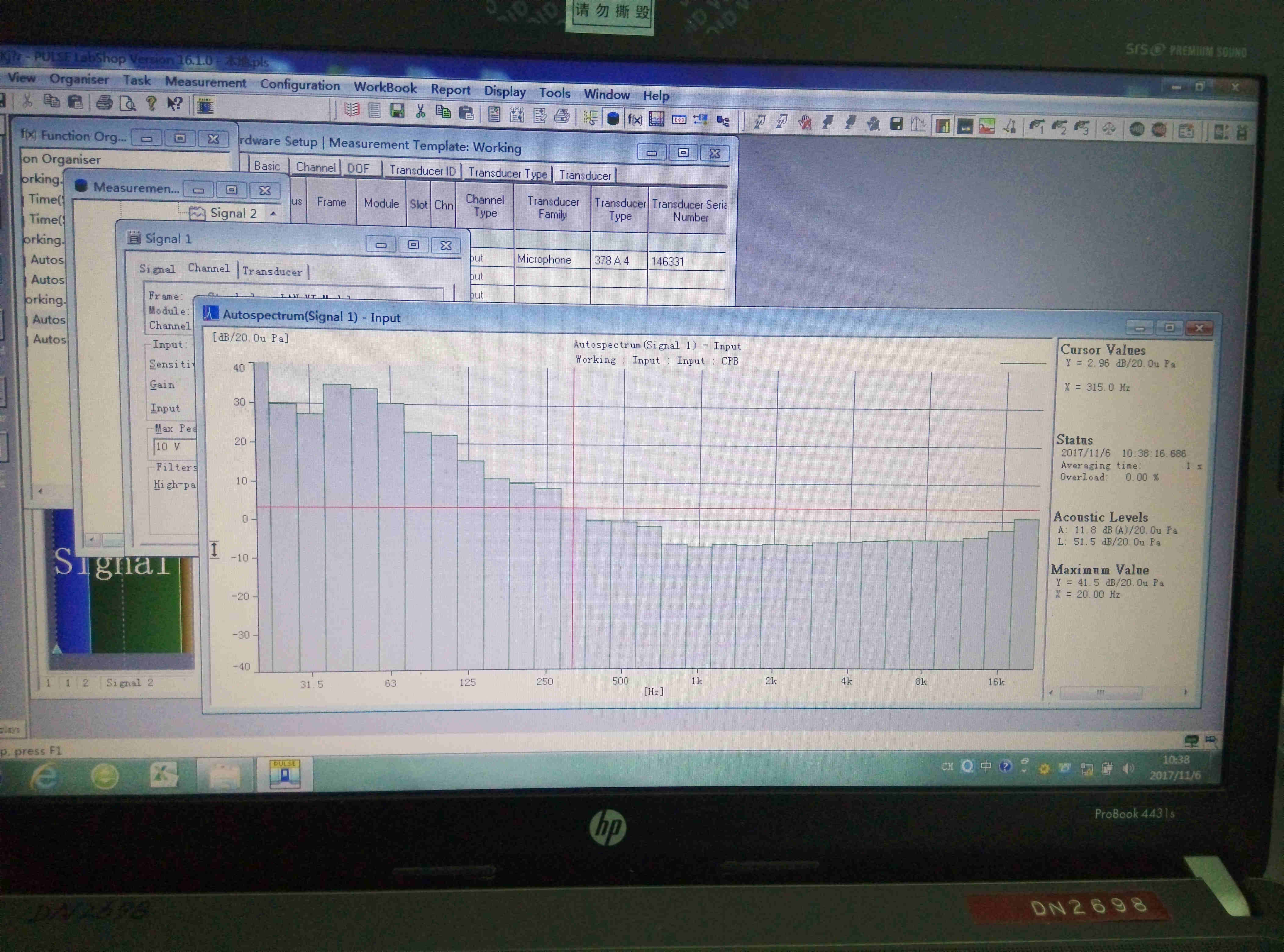The width and height of the screenshot is (1284, 952).
Task: Click the revolver icon numbered 1
Action: (1036, 127)
